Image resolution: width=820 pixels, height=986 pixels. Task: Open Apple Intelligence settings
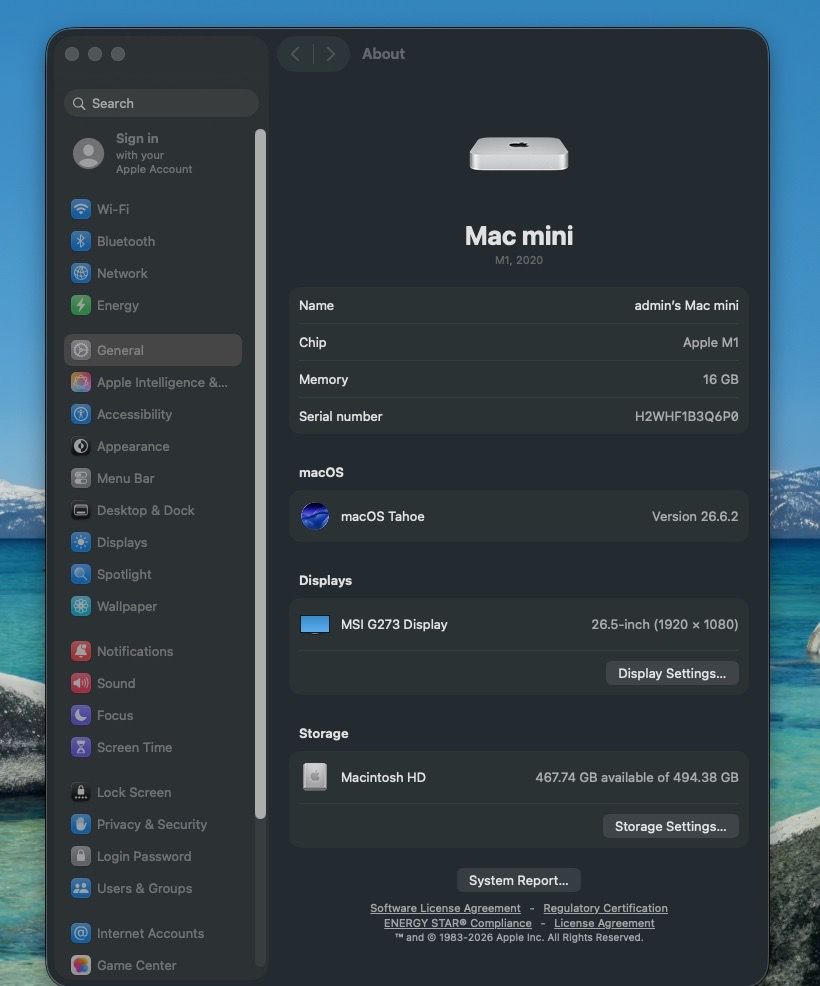click(153, 382)
